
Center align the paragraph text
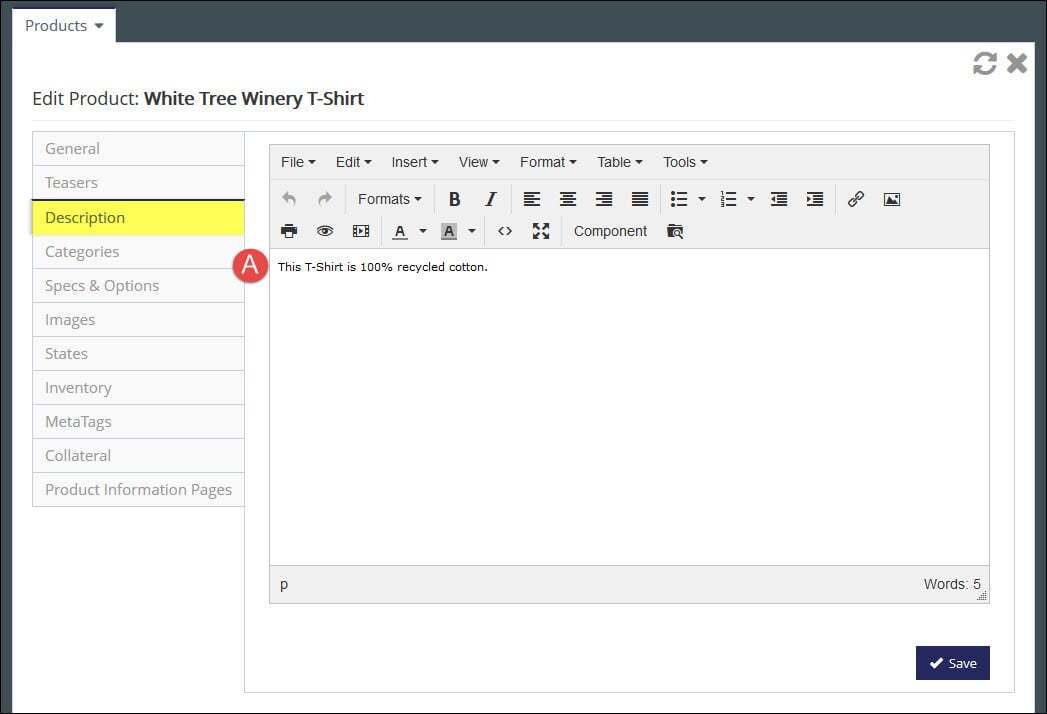568,199
